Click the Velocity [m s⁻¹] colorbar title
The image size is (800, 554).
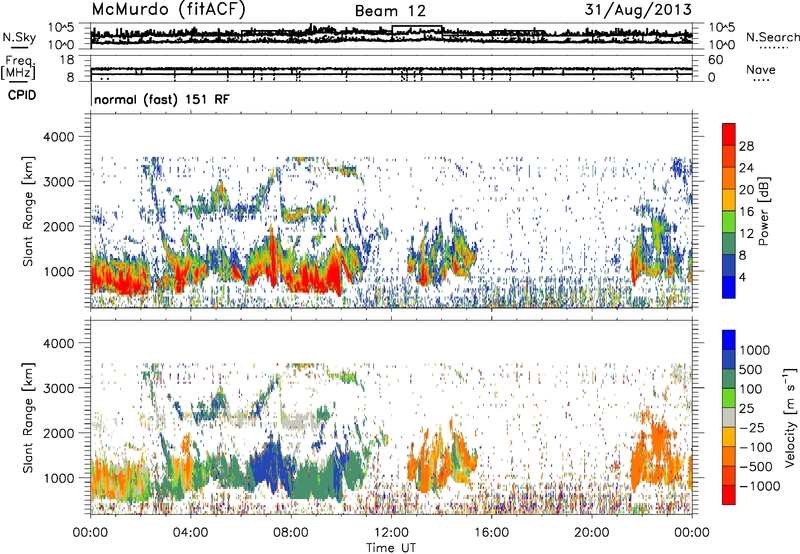tap(790, 417)
